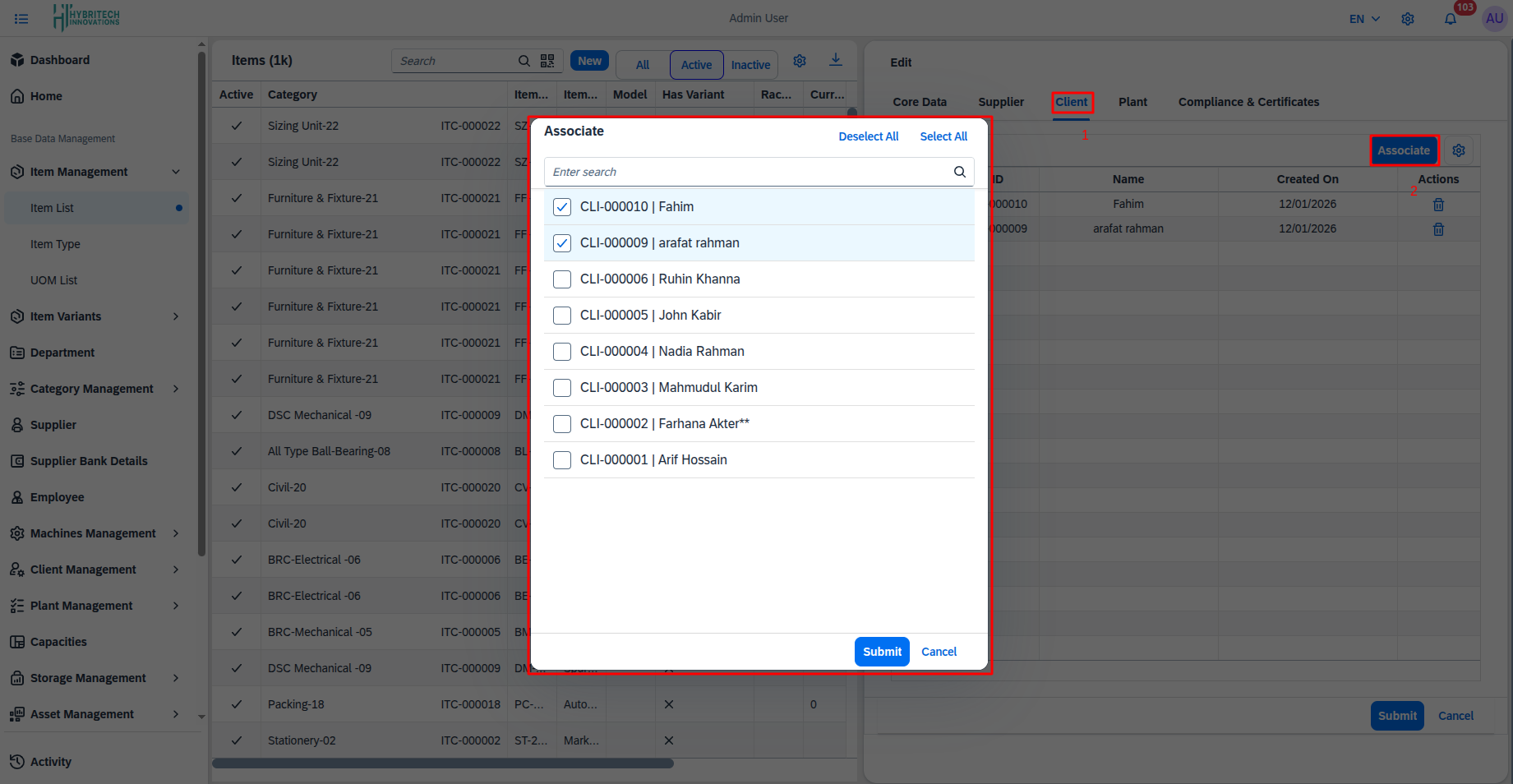Toggle the sidebar hamburger menu

(21, 18)
